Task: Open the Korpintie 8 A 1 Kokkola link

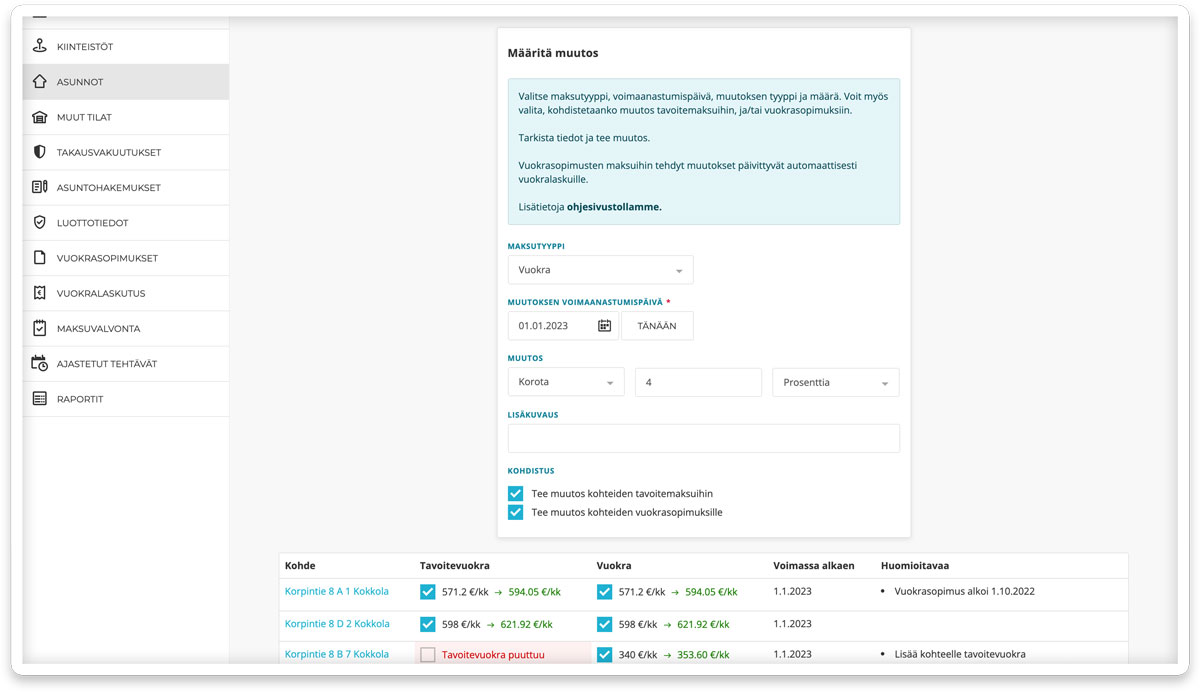Action: point(337,592)
